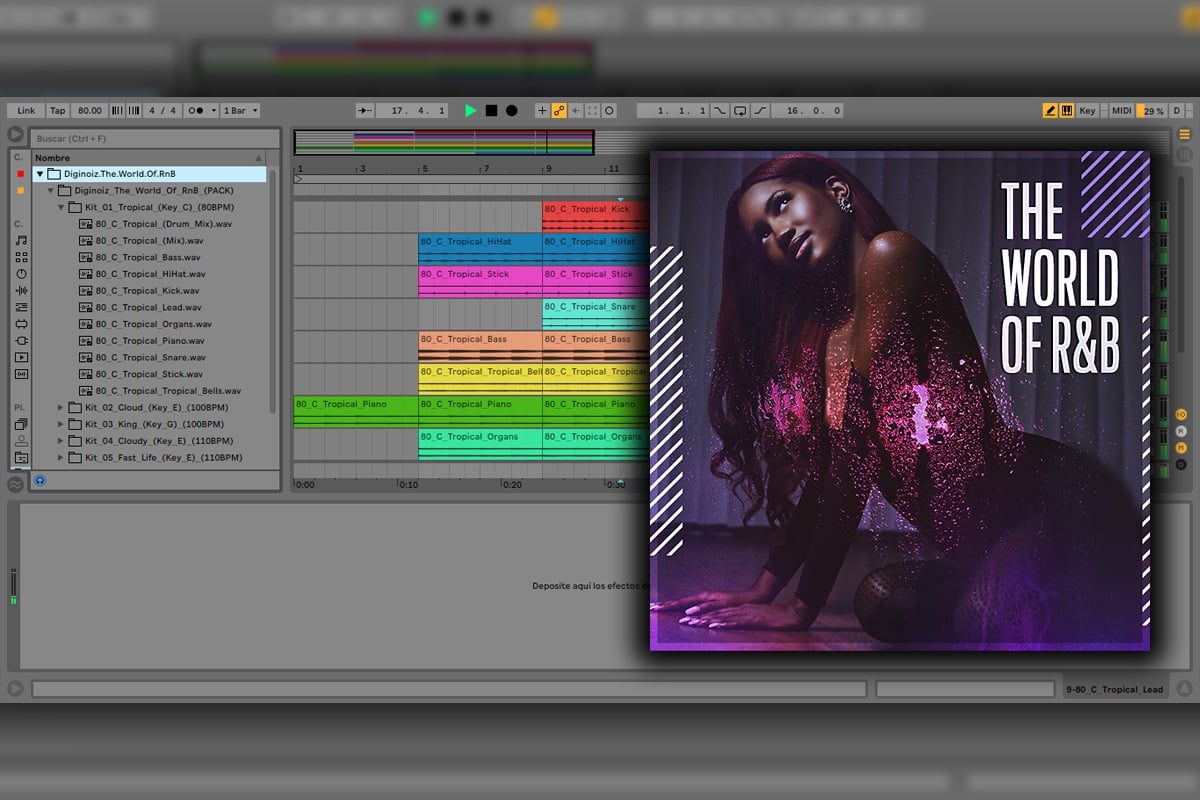Open the Sounds category in browser sidebar
1200x800 pixels.
tap(21, 240)
